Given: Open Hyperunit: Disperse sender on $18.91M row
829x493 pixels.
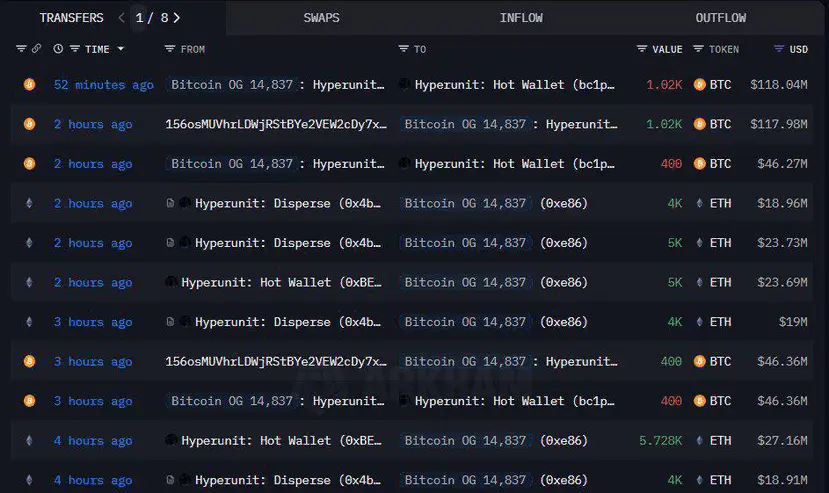Looking at the screenshot, I should click(x=288, y=480).
